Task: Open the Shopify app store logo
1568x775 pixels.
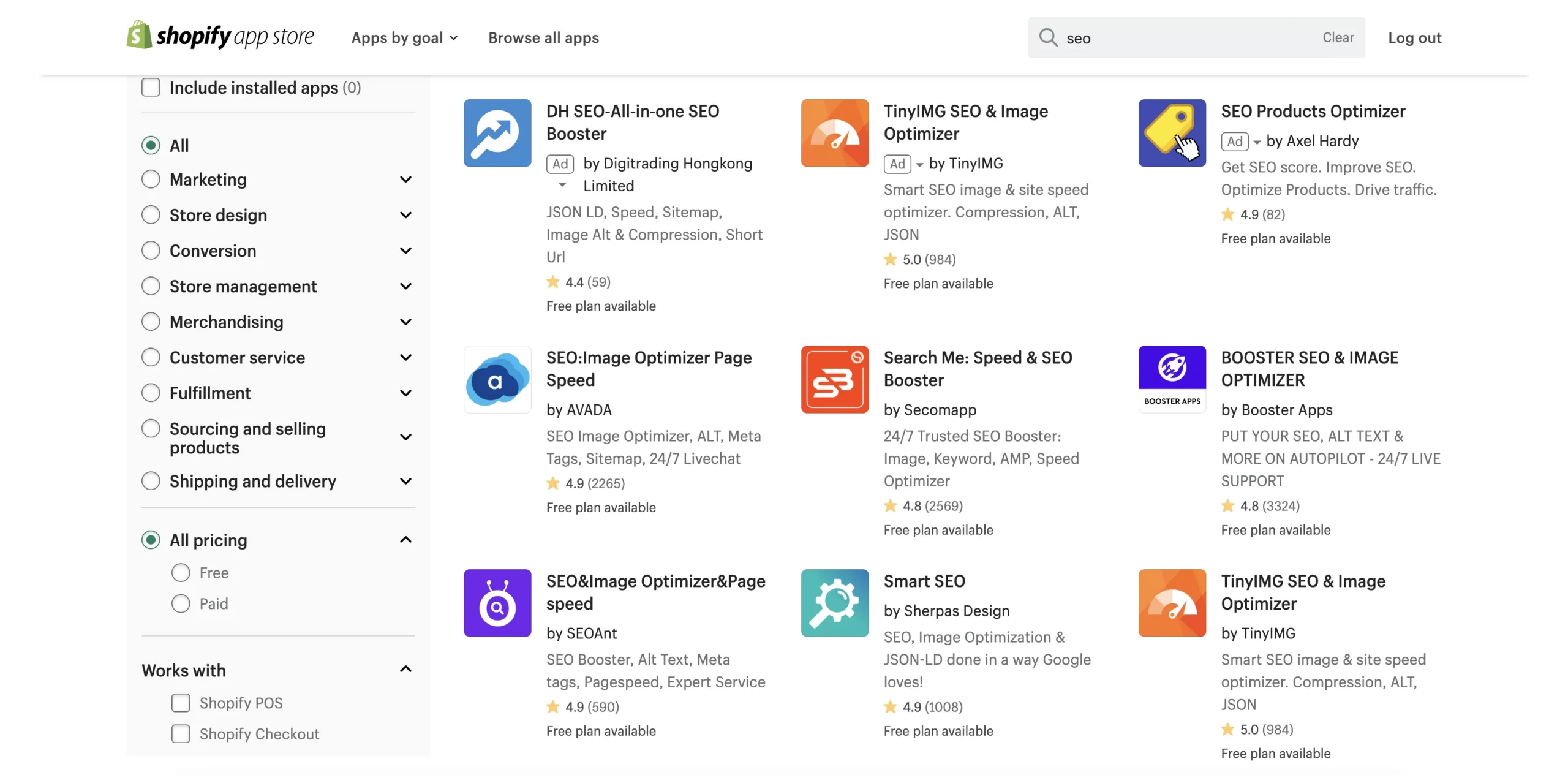Action: click(x=220, y=36)
